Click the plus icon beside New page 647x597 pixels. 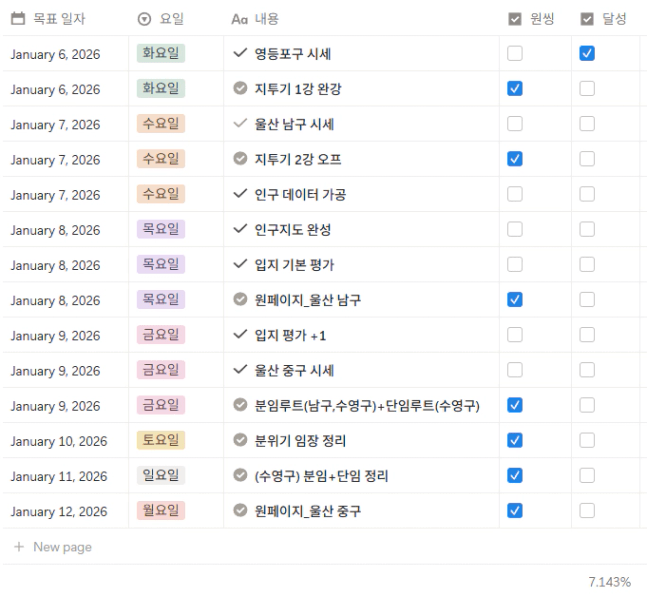pos(18,547)
